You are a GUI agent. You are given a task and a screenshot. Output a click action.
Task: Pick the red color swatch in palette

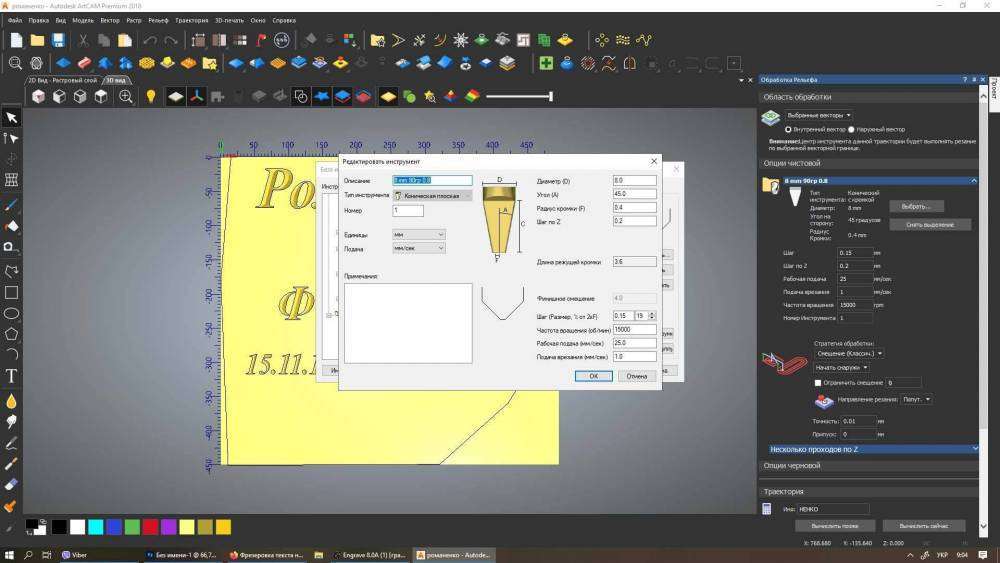(149, 527)
